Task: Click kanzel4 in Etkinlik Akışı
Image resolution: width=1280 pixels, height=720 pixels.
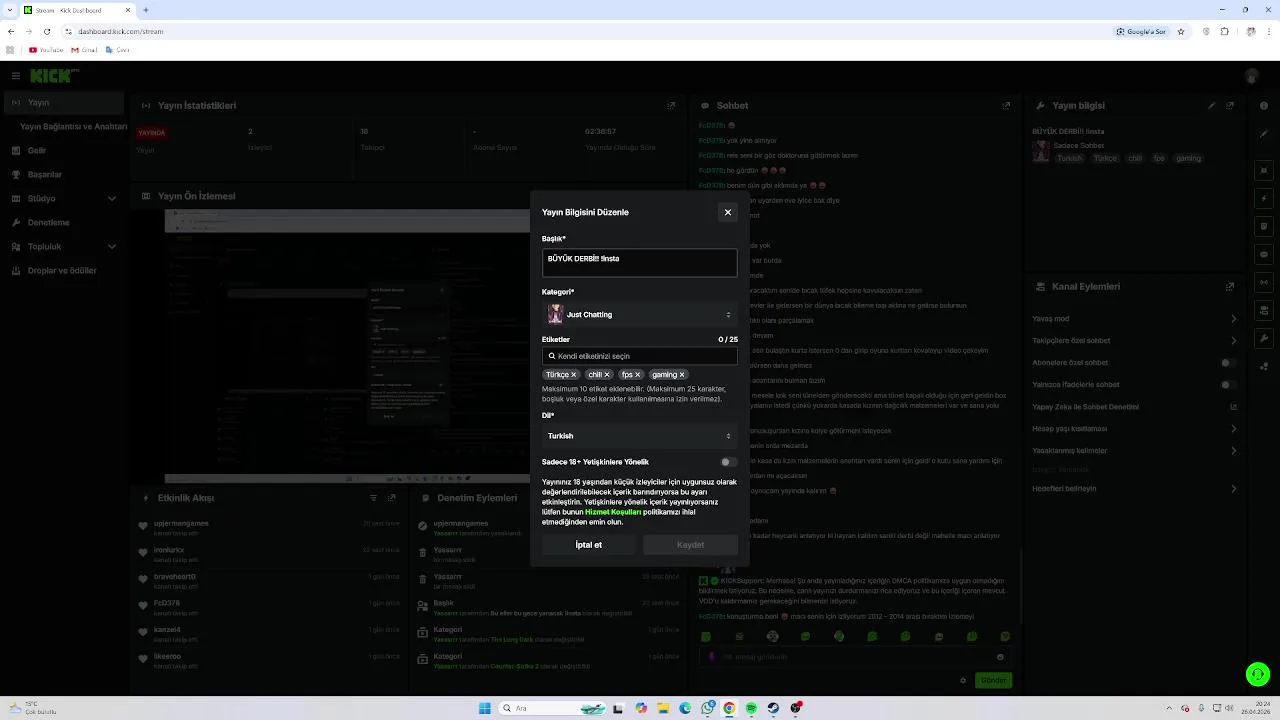Action: click(167, 630)
